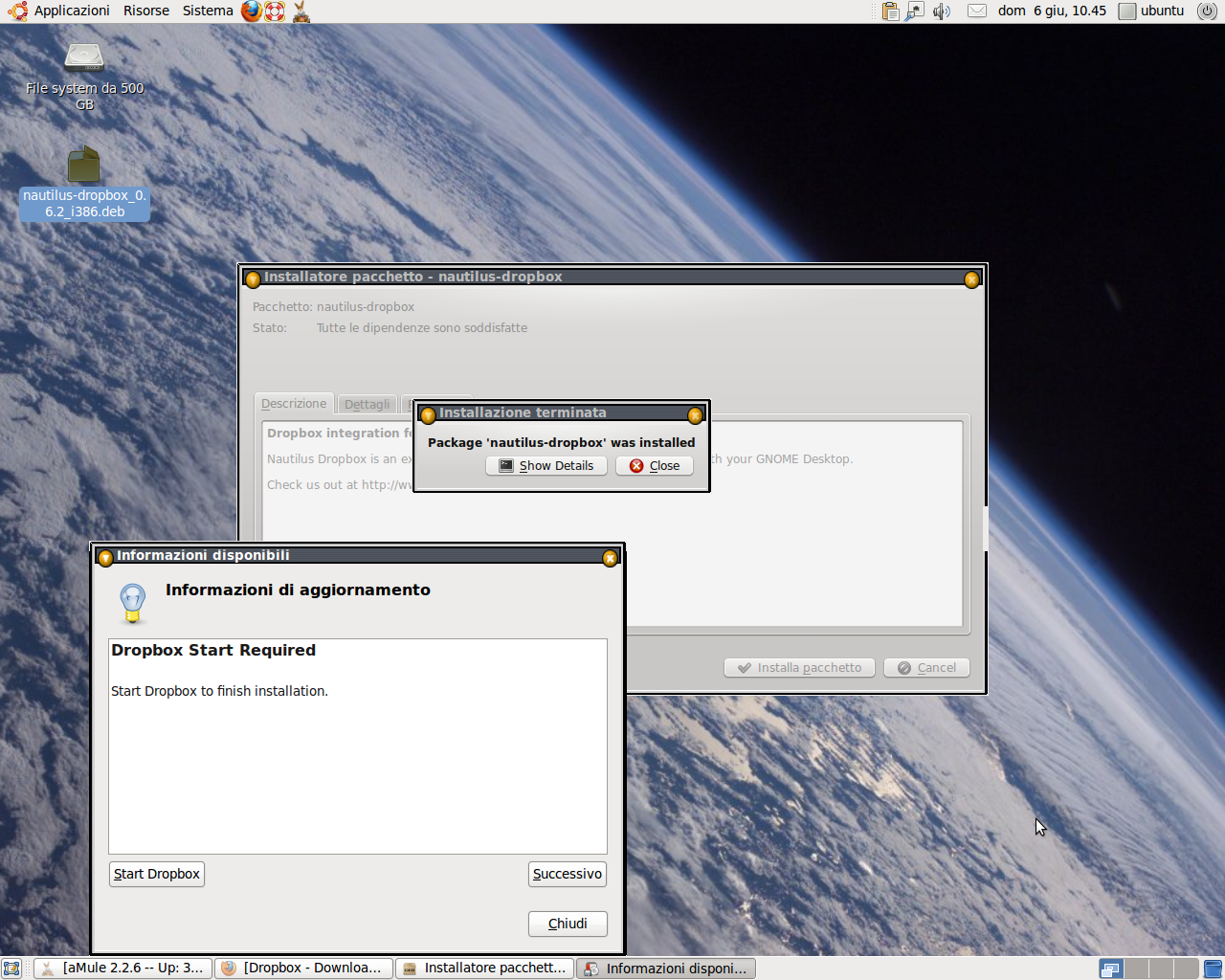Click the power shutdown icon
The height and width of the screenshot is (980, 1225).
[x=1207, y=11]
